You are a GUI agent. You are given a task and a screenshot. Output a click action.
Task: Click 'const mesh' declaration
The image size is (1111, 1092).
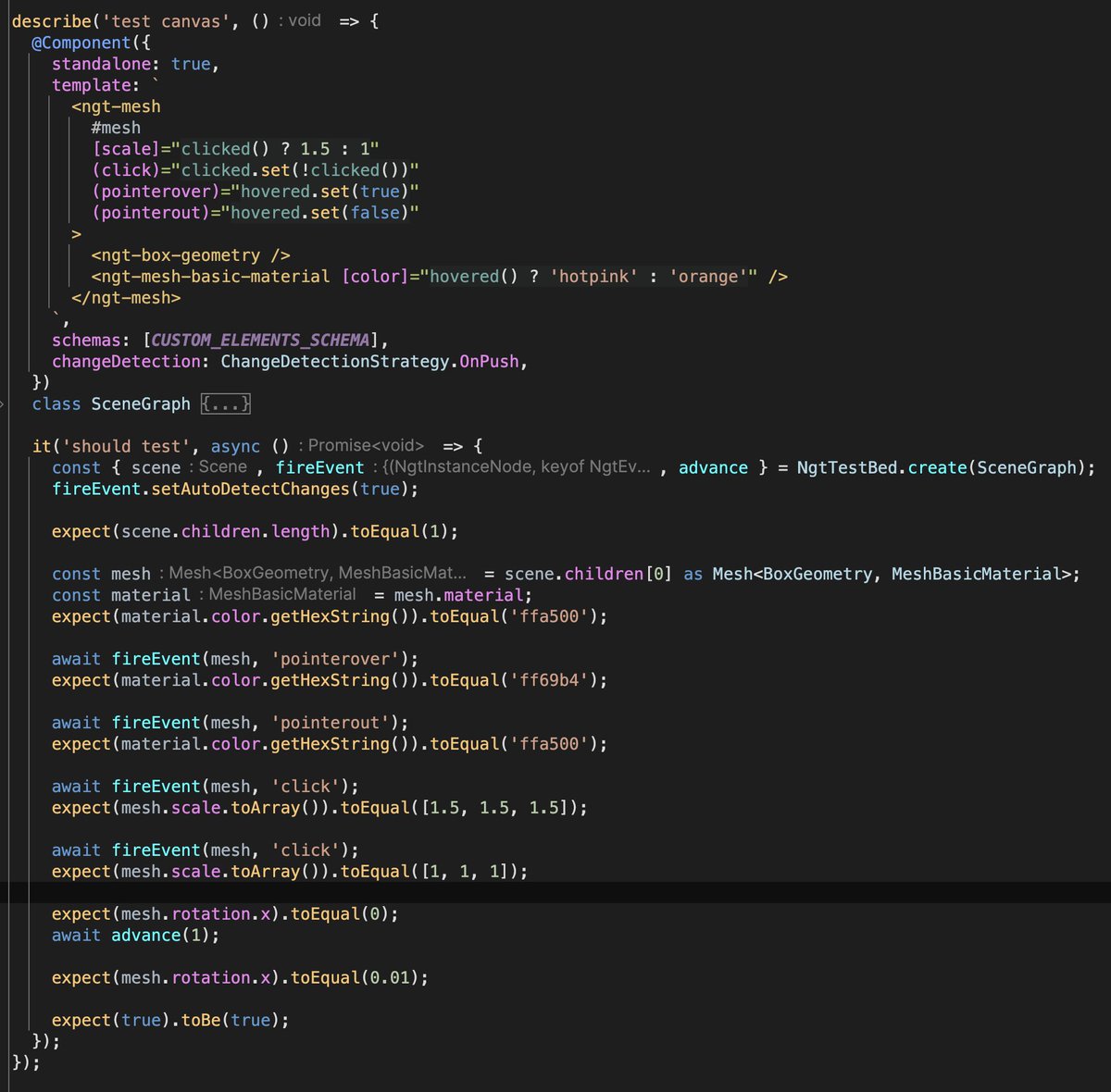click(x=101, y=575)
